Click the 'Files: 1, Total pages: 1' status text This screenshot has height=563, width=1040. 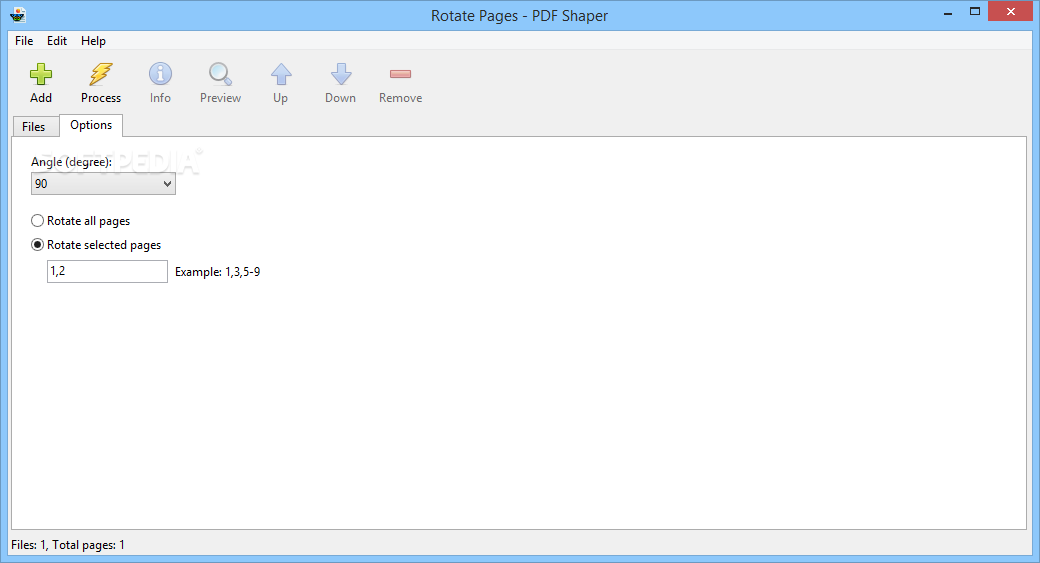point(68,545)
